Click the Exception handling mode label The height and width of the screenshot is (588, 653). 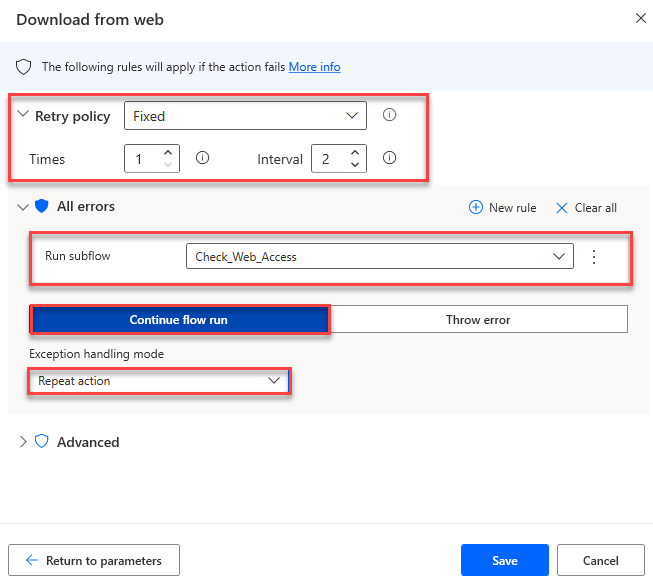(x=96, y=354)
